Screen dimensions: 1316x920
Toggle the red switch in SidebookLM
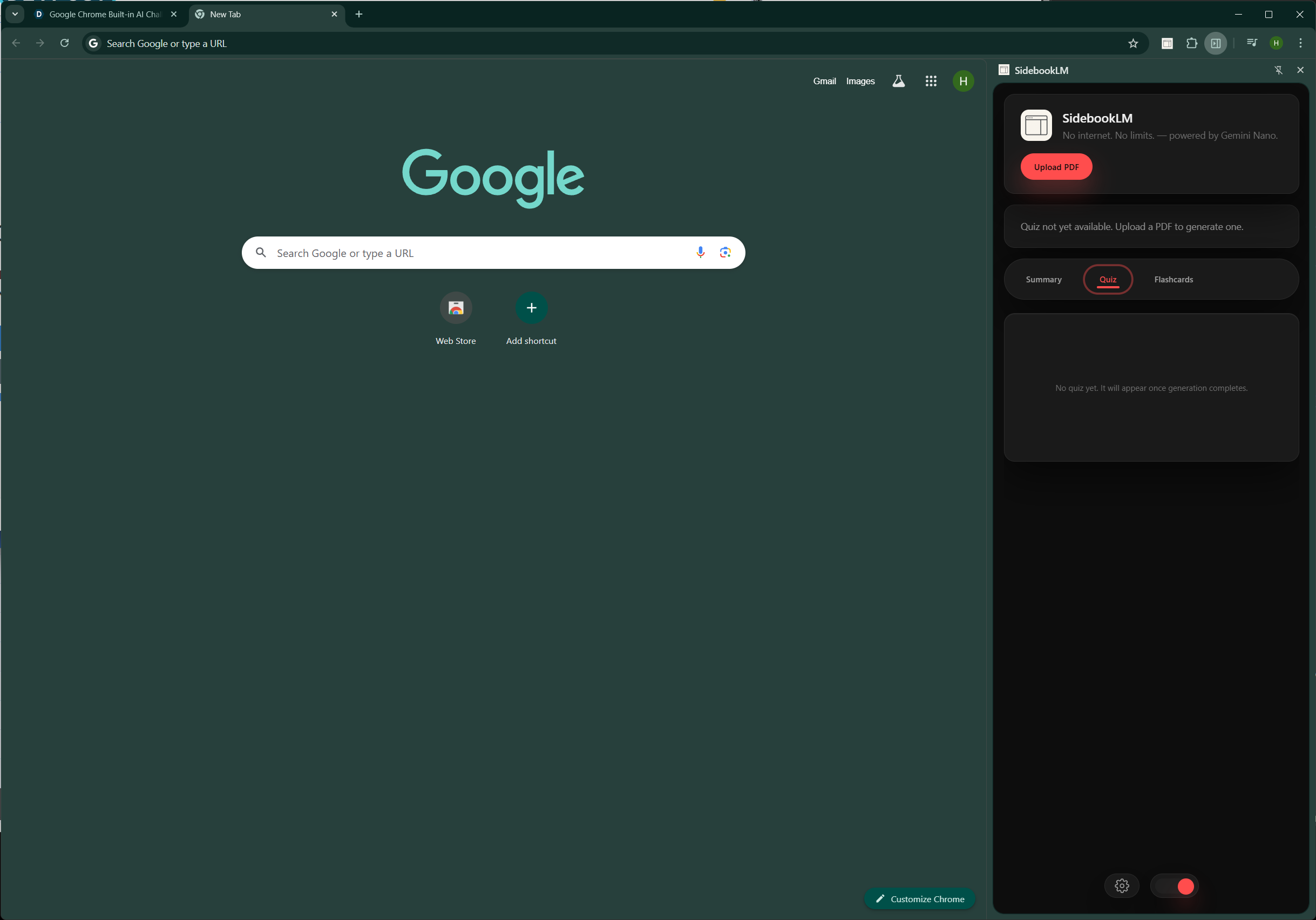click(x=1174, y=885)
